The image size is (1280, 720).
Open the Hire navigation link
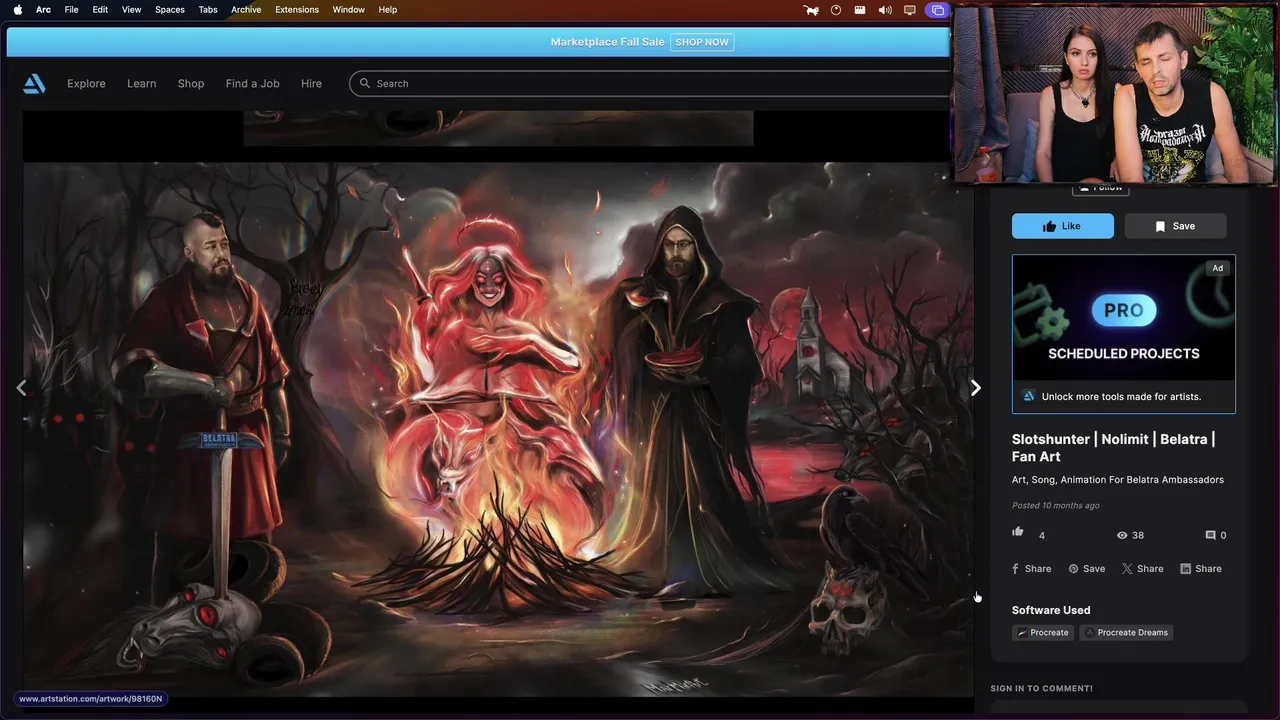point(311,84)
